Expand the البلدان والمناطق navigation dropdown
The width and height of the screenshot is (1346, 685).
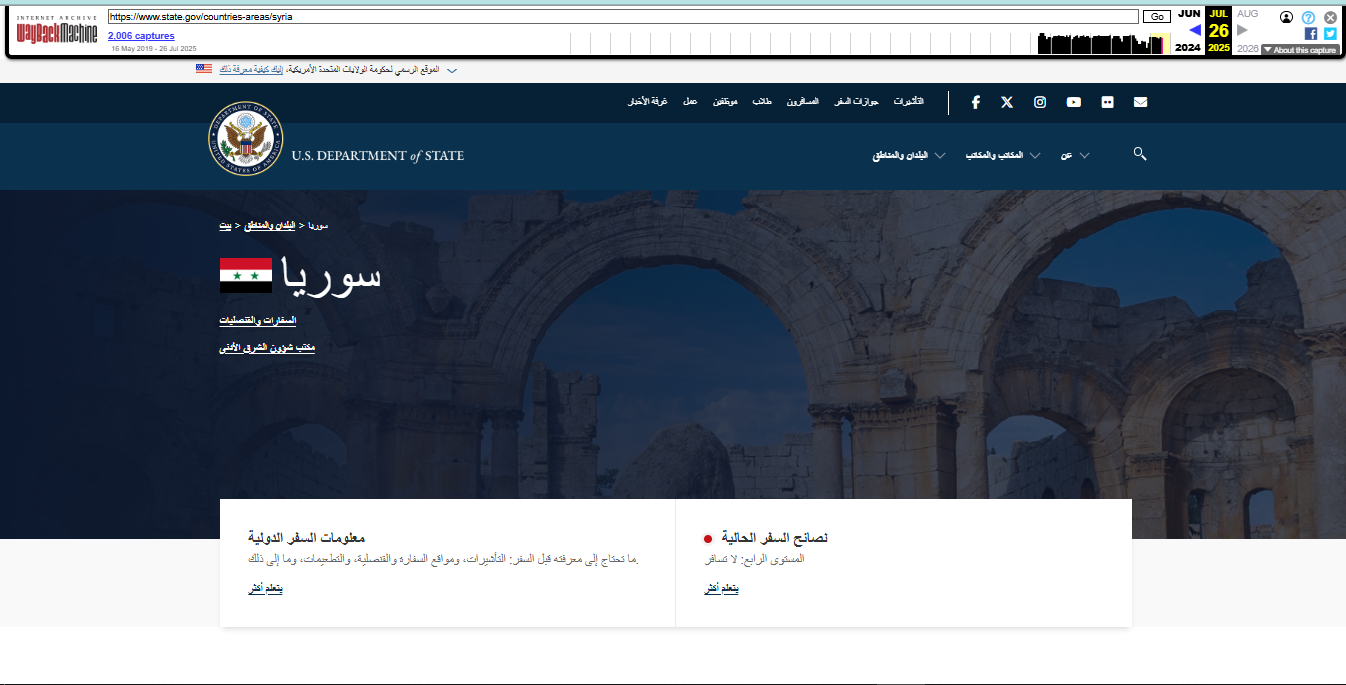coord(909,155)
